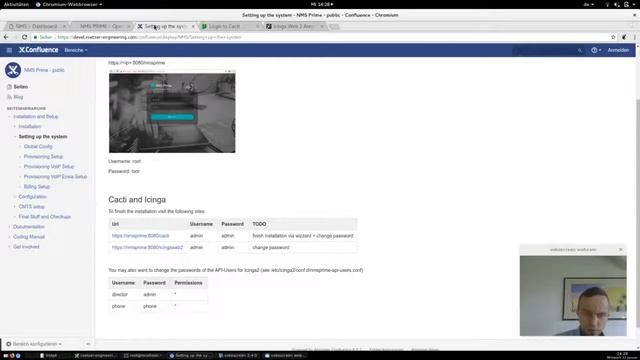Switch to Icinga Web 2 browser tab
Viewport: 640px width, 360px height.
[294, 26]
